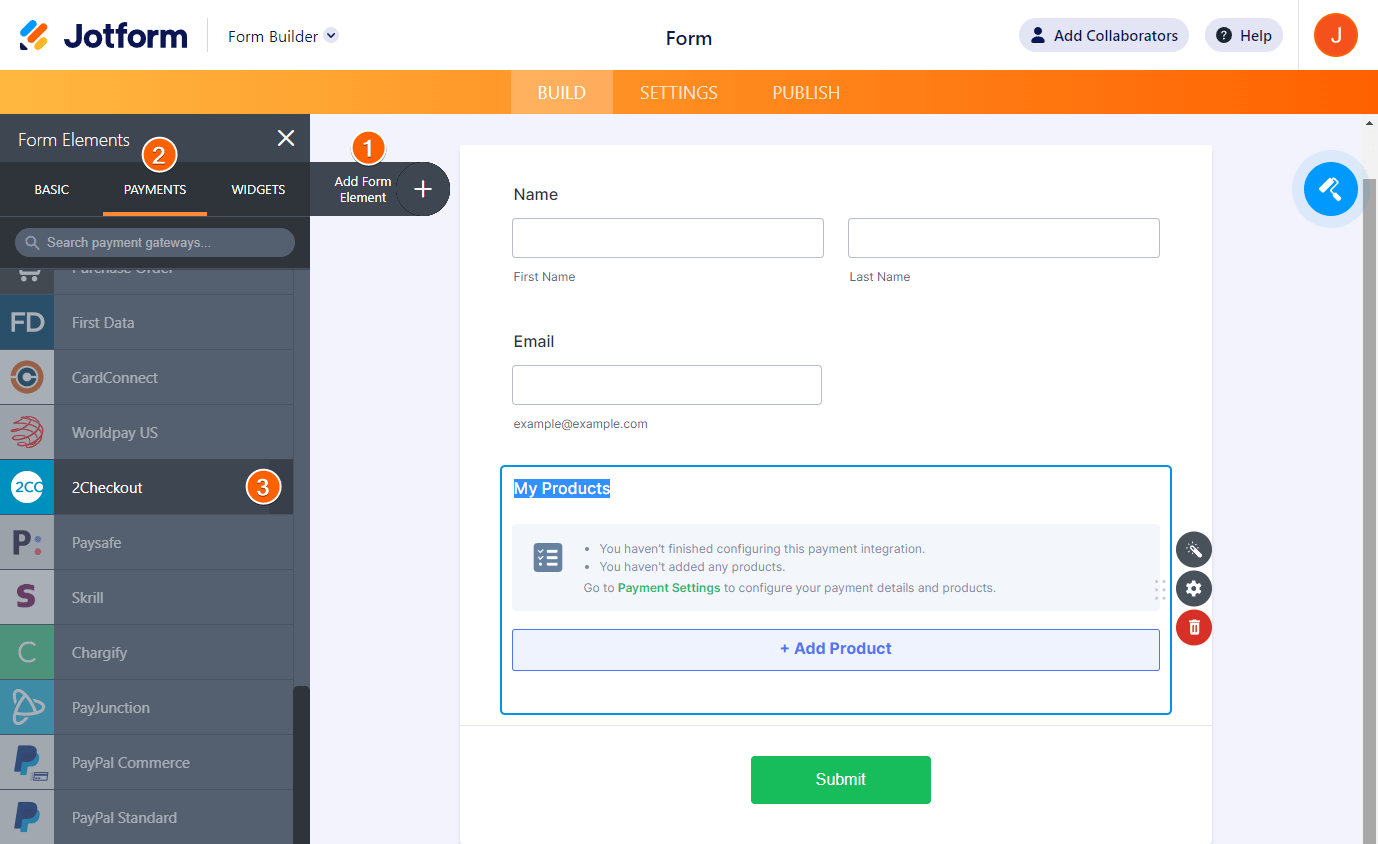Select the WIDGETS elements tab

click(x=258, y=189)
